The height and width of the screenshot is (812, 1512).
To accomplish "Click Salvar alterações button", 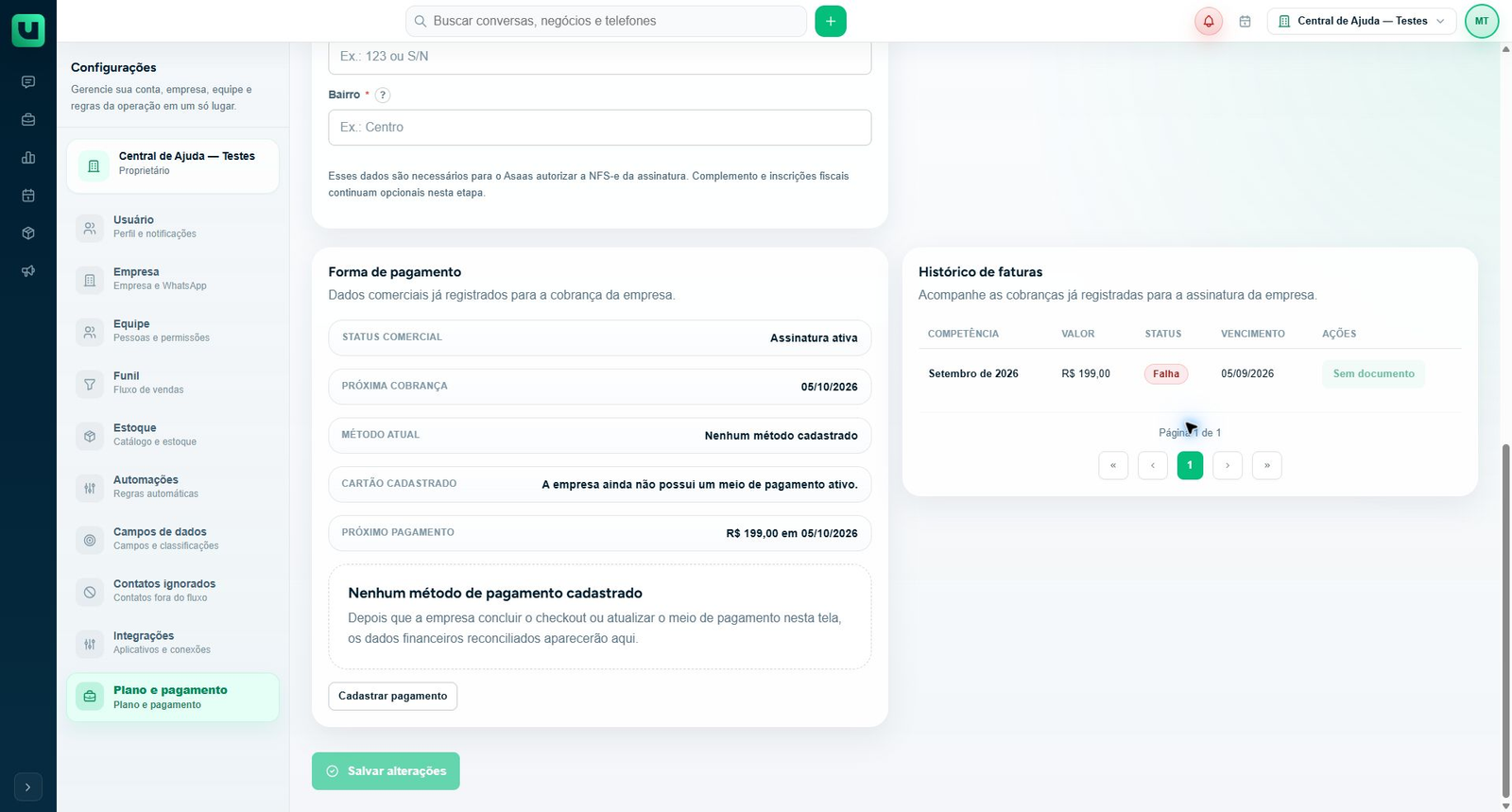I will point(386,771).
